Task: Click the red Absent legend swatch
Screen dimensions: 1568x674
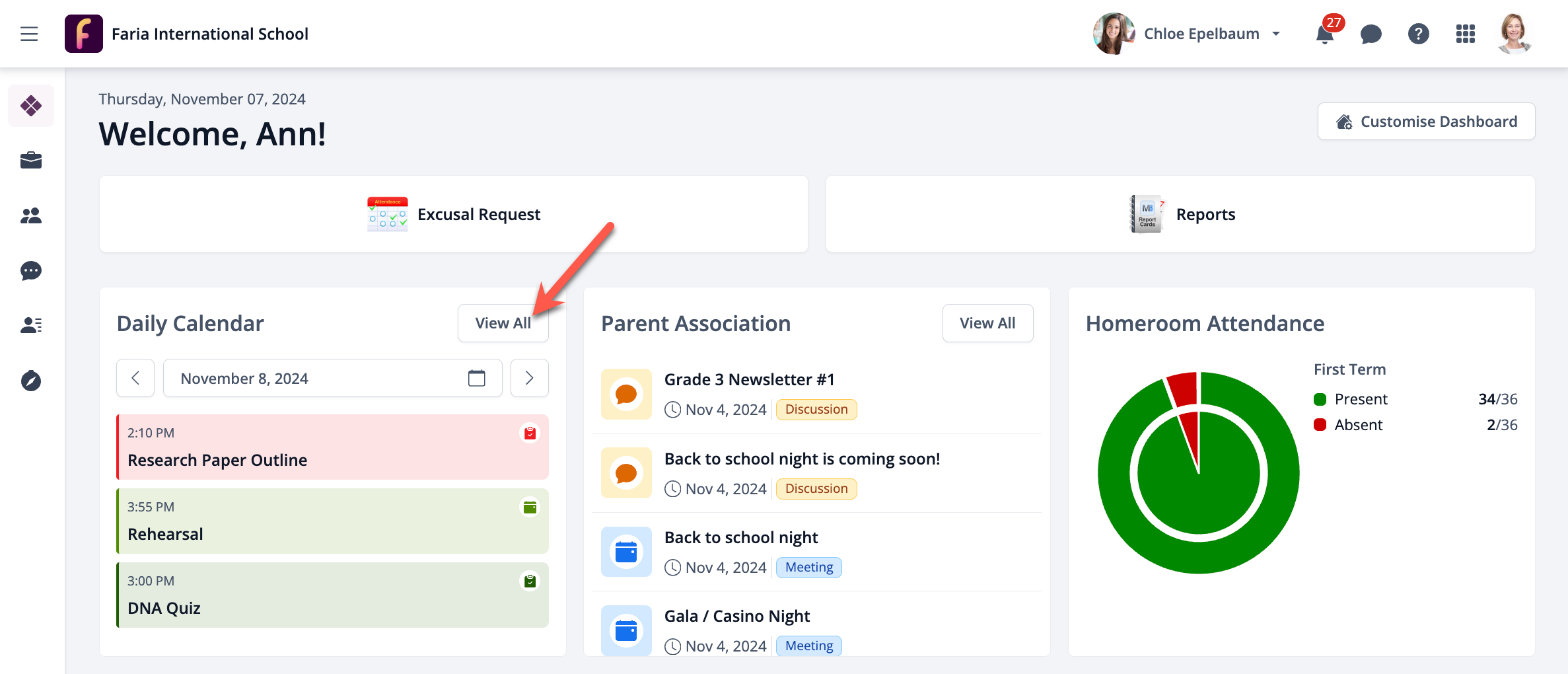Action: pos(1320,425)
